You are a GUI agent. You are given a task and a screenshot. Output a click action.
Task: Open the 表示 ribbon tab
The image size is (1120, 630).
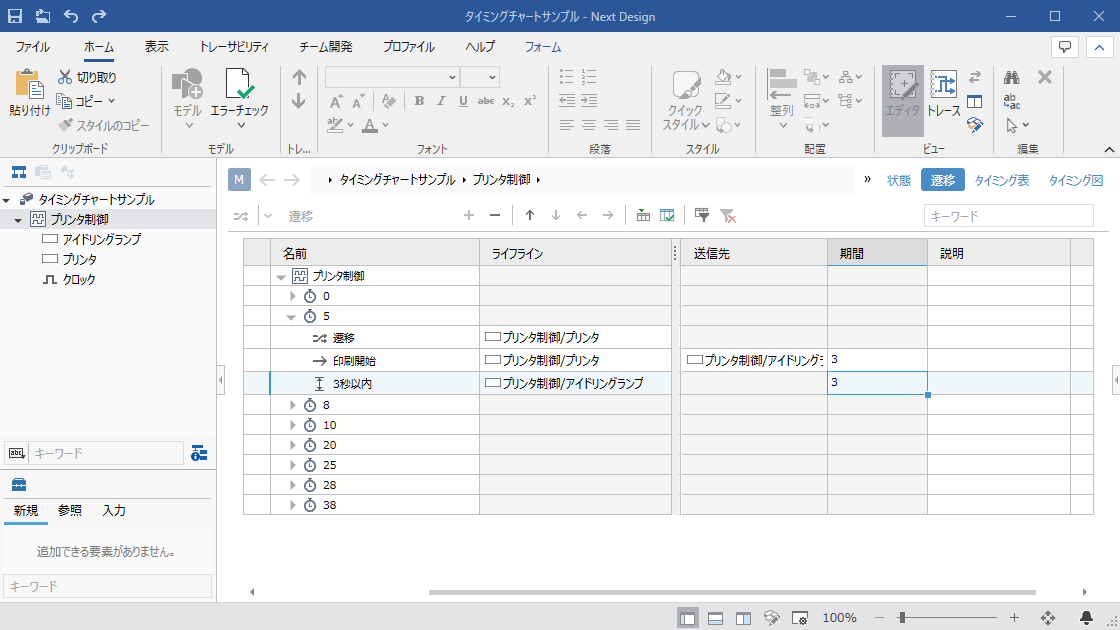click(156, 47)
